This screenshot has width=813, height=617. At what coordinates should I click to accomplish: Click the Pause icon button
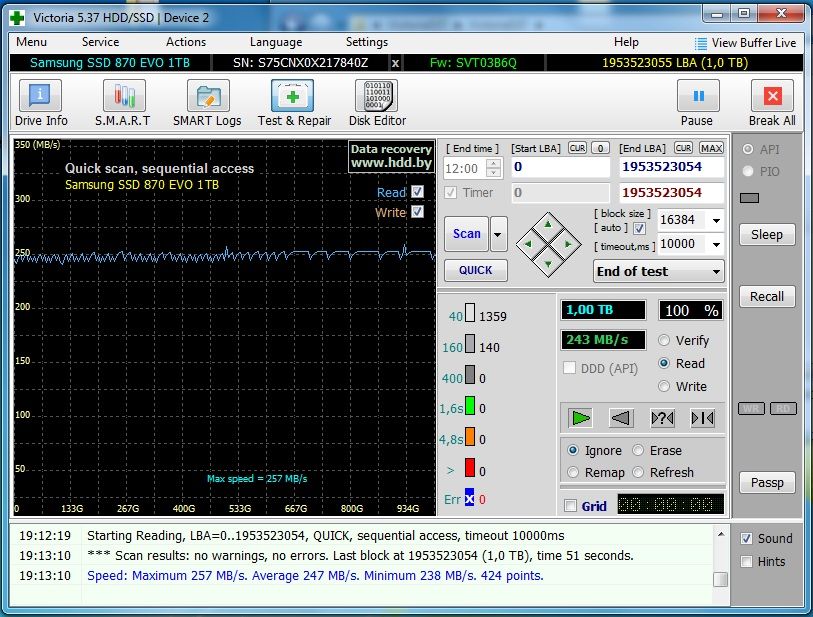tap(698, 95)
